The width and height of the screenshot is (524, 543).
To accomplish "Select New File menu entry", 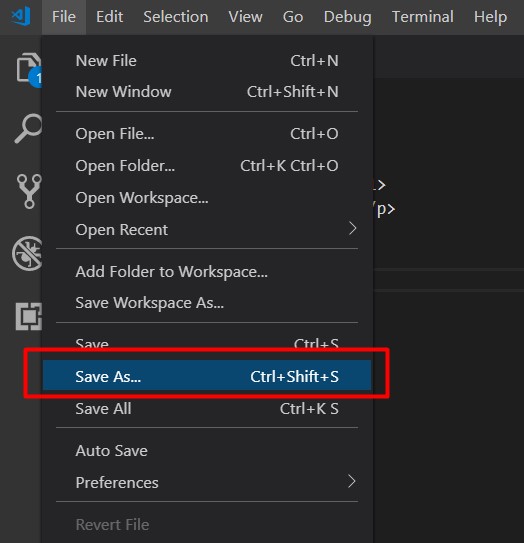I will pos(207,61).
